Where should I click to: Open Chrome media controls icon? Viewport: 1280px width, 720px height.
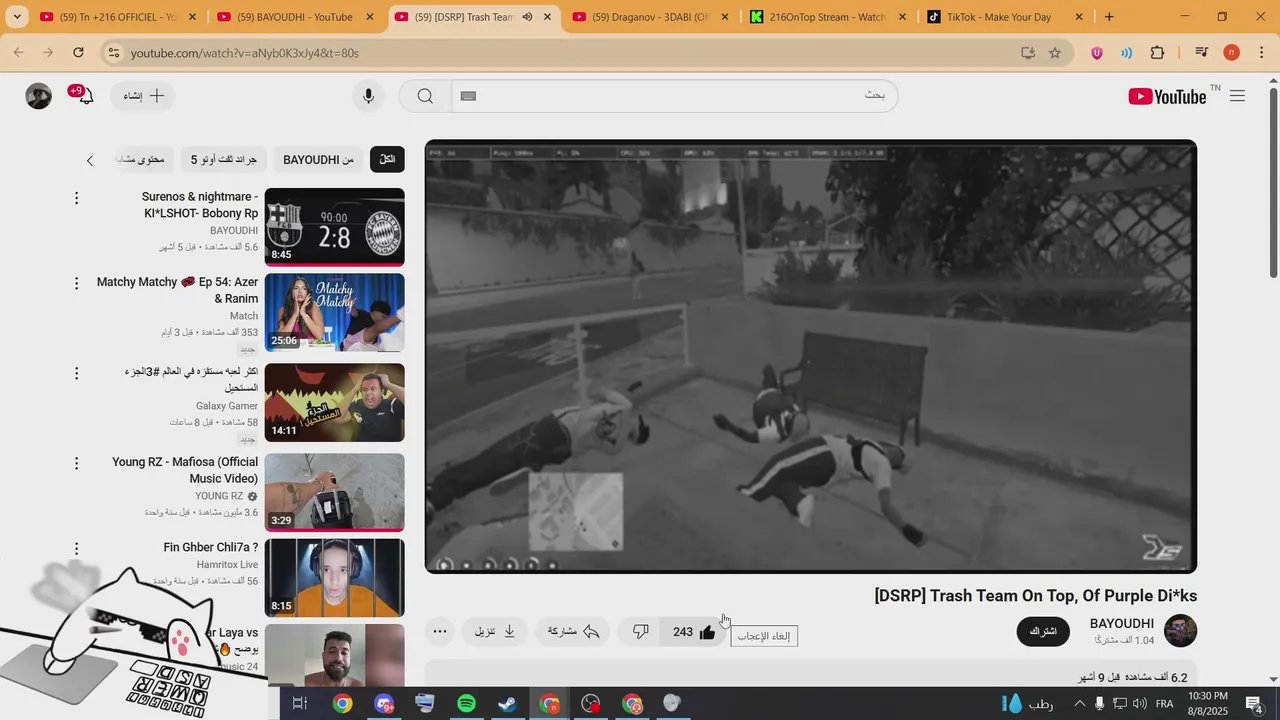[1202, 53]
